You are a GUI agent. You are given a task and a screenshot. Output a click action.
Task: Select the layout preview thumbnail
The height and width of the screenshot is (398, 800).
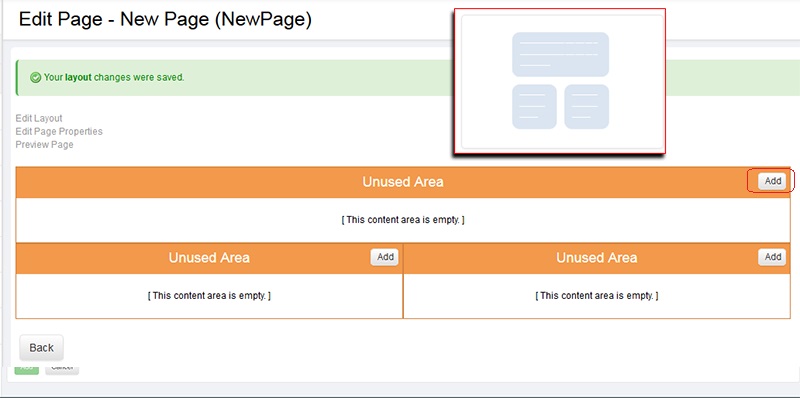pos(560,81)
